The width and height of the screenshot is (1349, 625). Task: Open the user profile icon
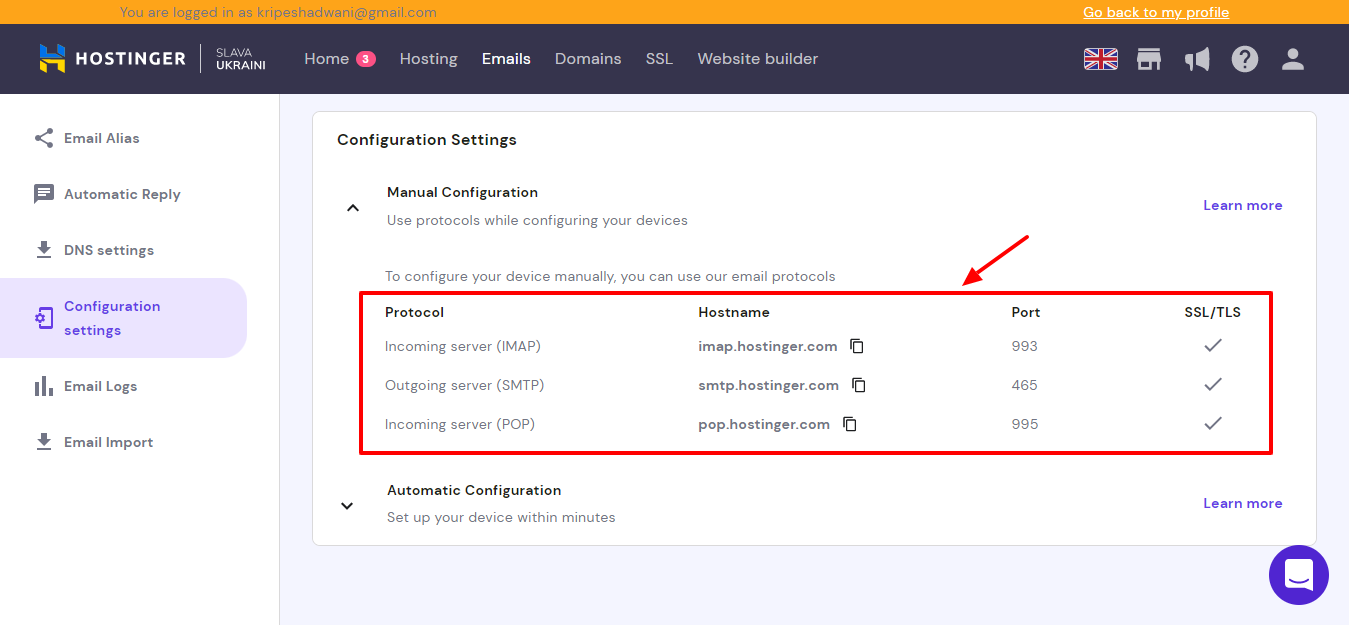coord(1293,59)
